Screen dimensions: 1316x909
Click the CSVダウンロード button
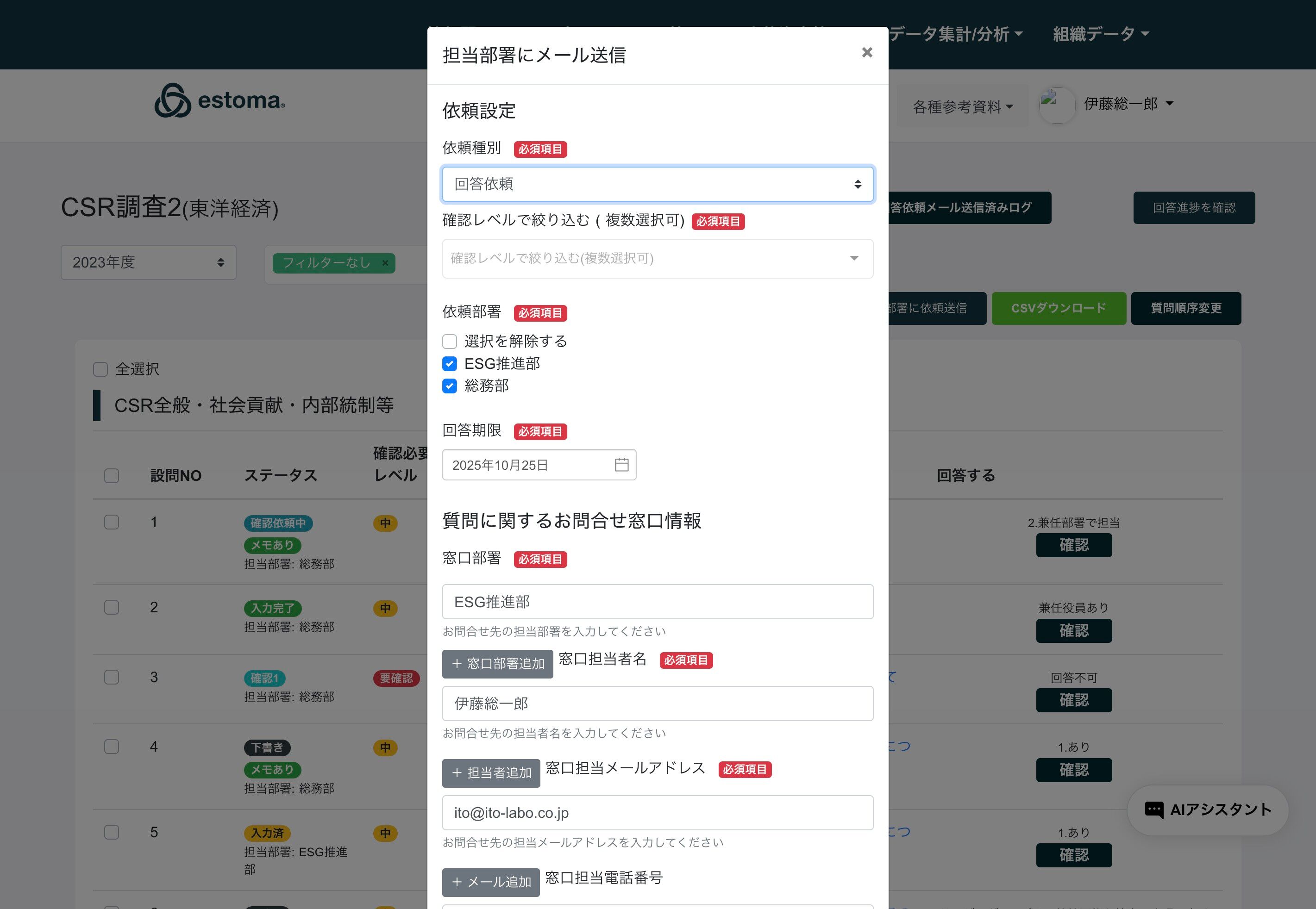pyautogui.click(x=1058, y=308)
